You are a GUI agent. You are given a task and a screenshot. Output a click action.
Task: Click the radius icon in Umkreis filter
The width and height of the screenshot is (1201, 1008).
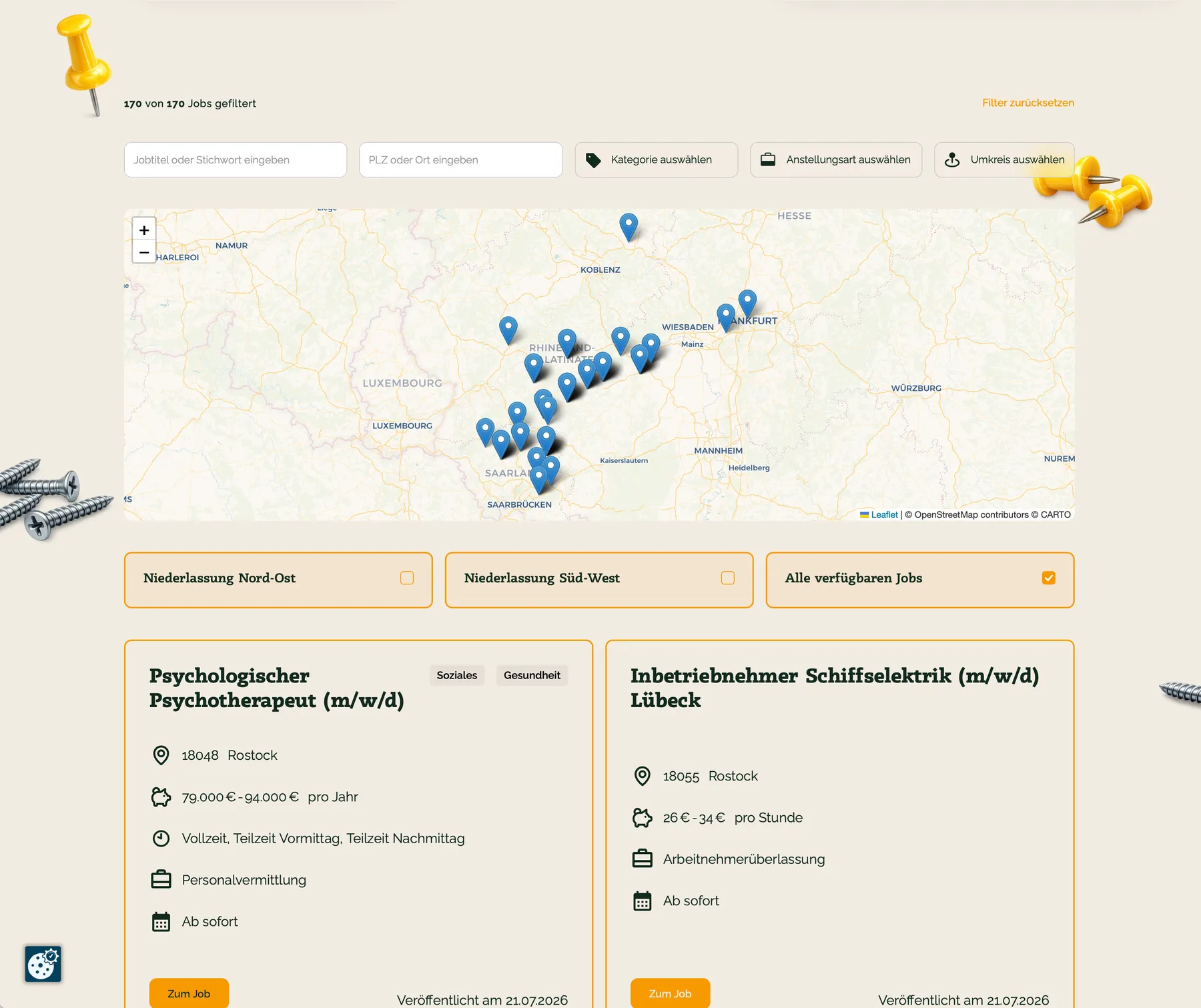(x=952, y=160)
